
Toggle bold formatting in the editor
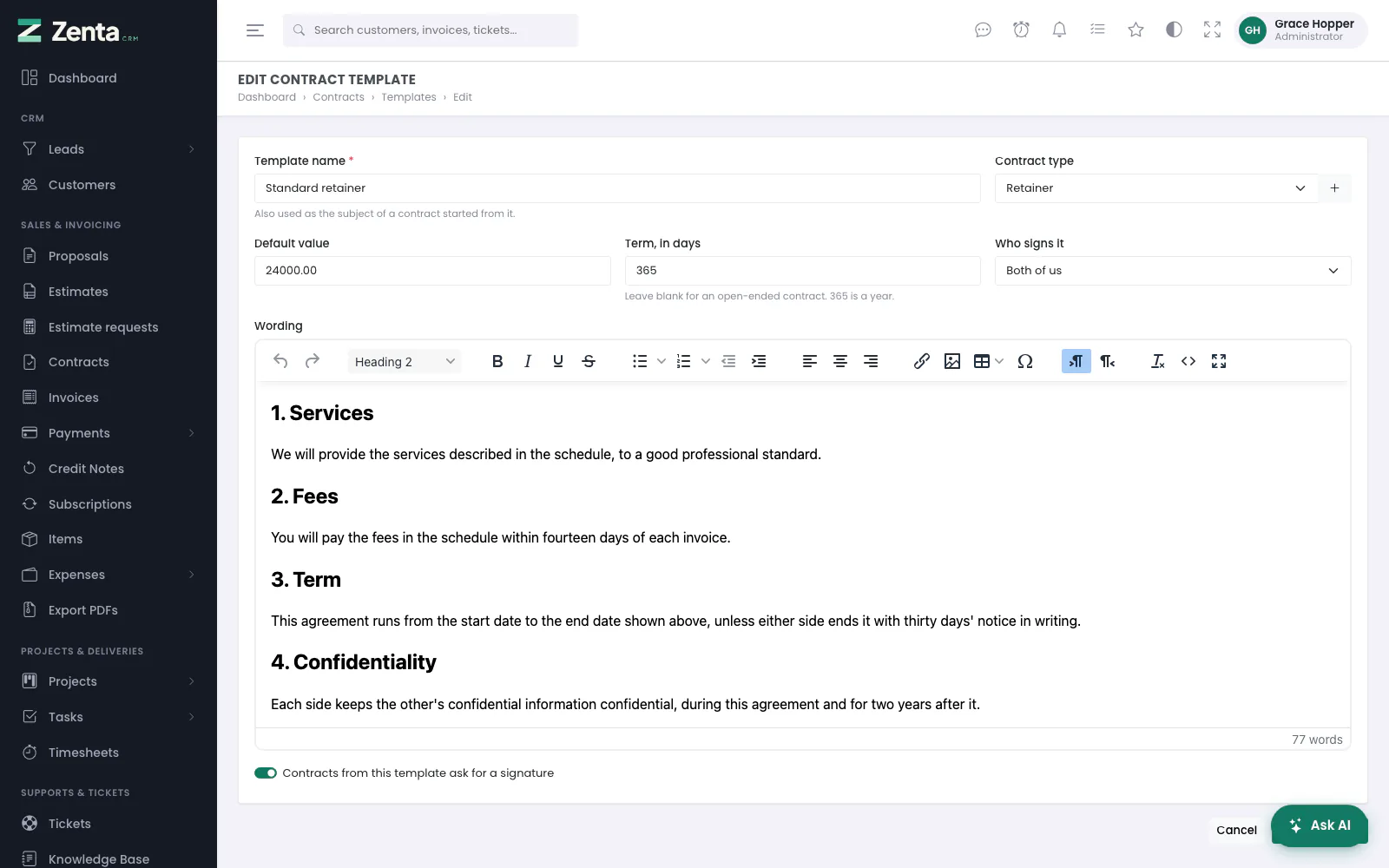[497, 361]
